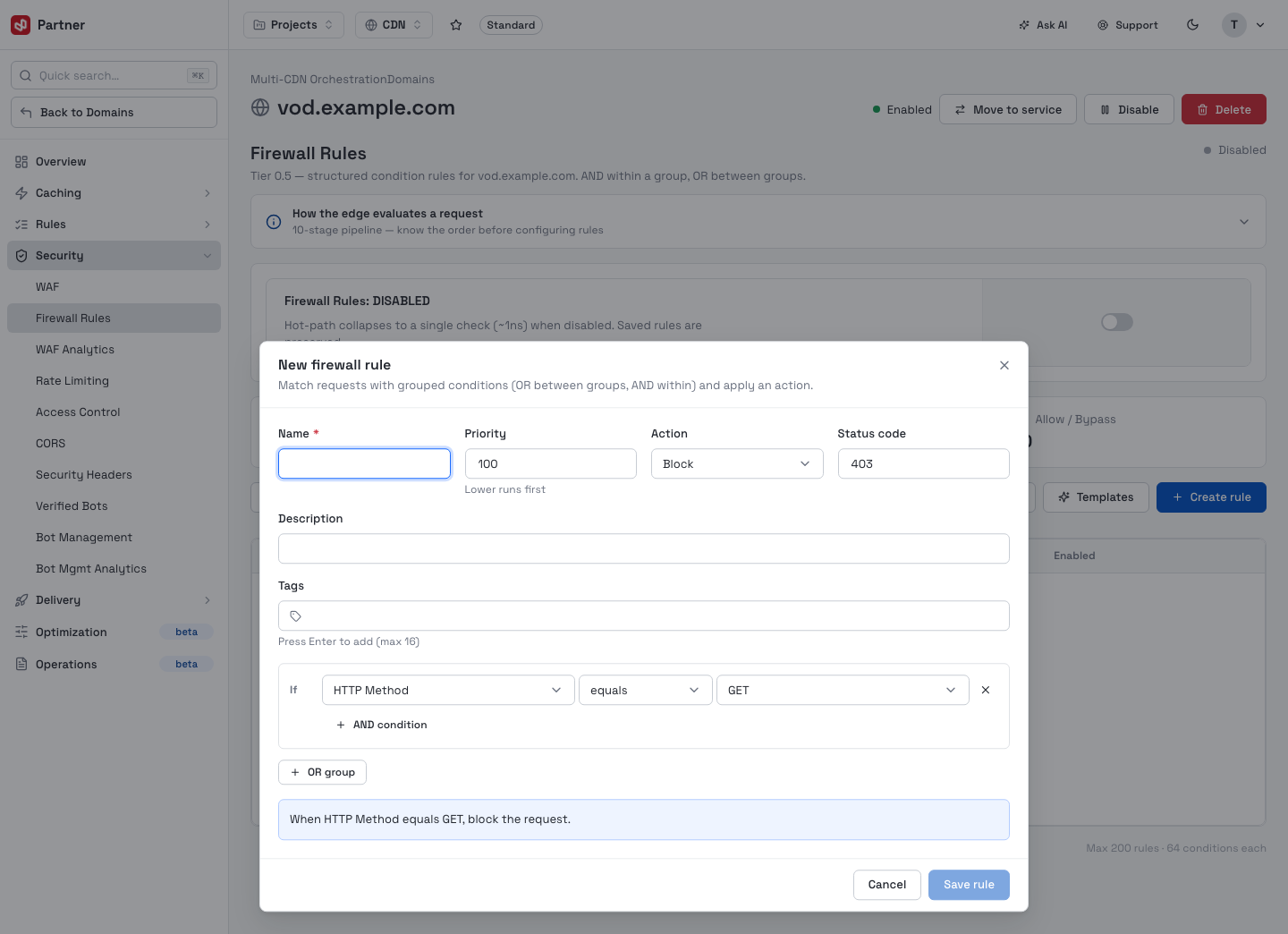The image size is (1288, 934).
Task: Click the Create rule button
Action: point(1211,497)
